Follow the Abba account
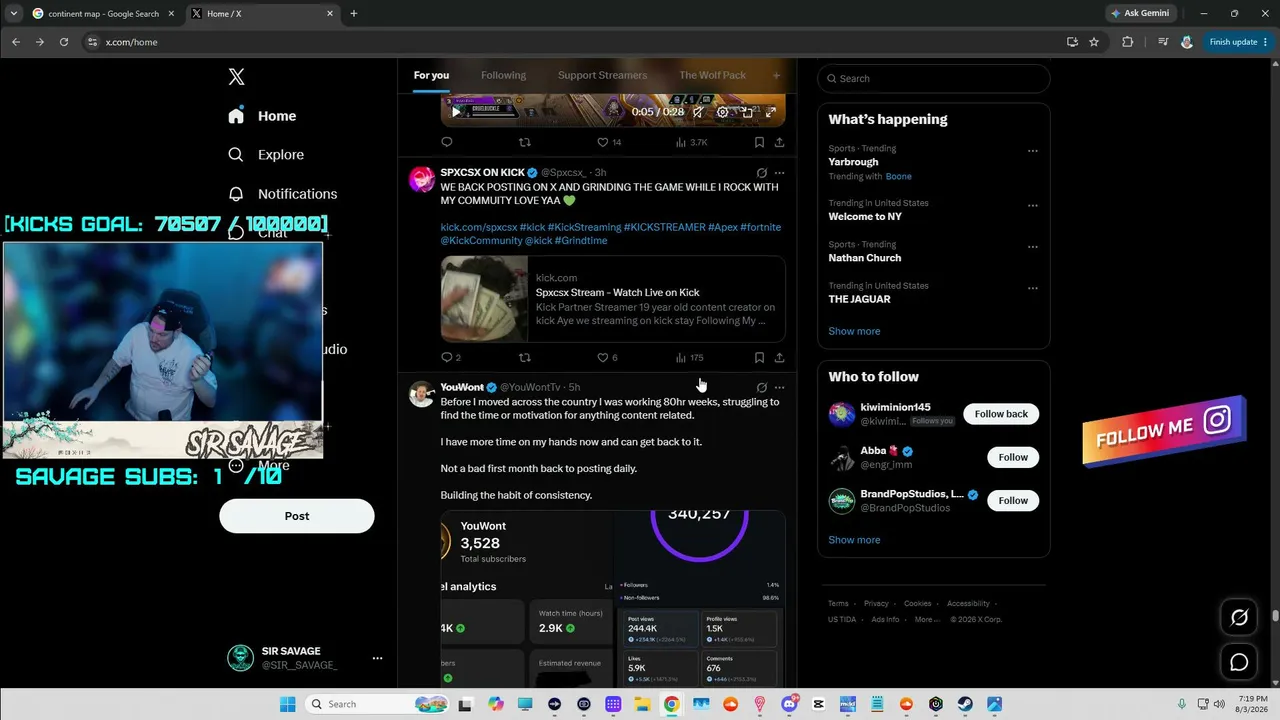 pos(1013,457)
